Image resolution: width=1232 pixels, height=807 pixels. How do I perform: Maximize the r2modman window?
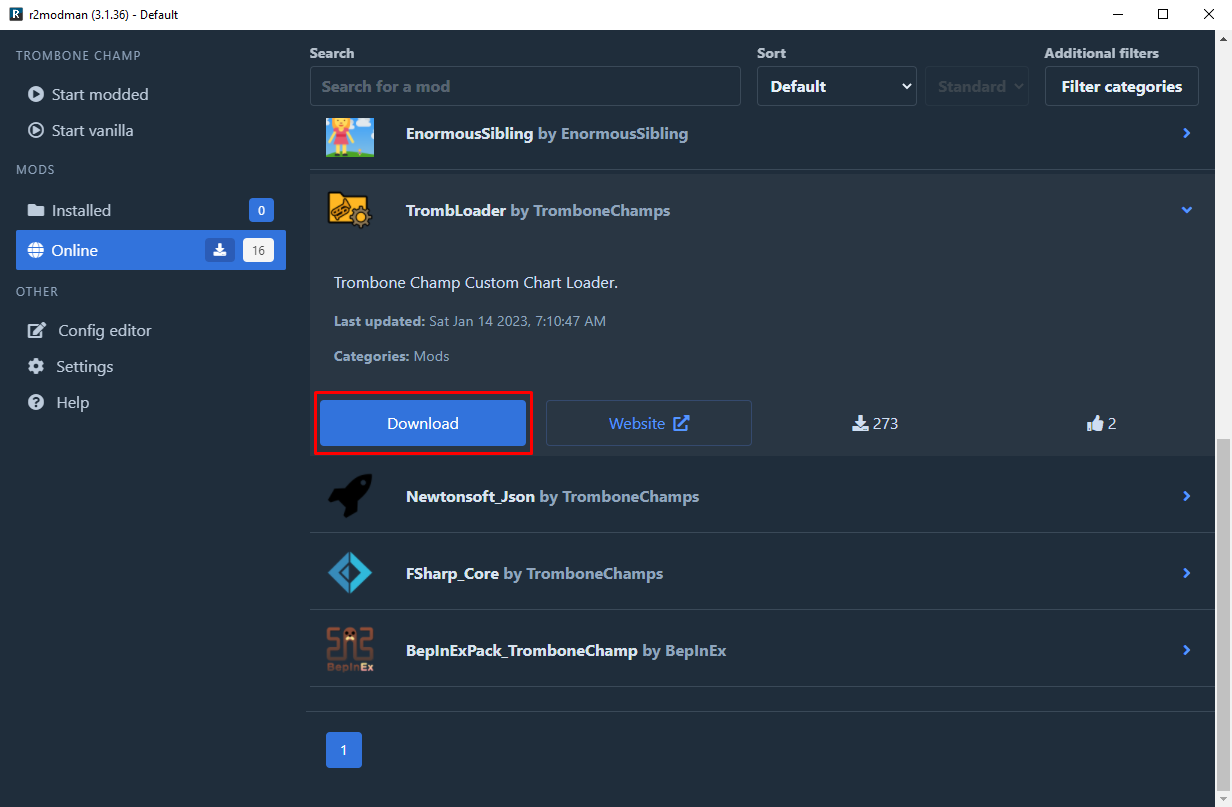point(1163,14)
